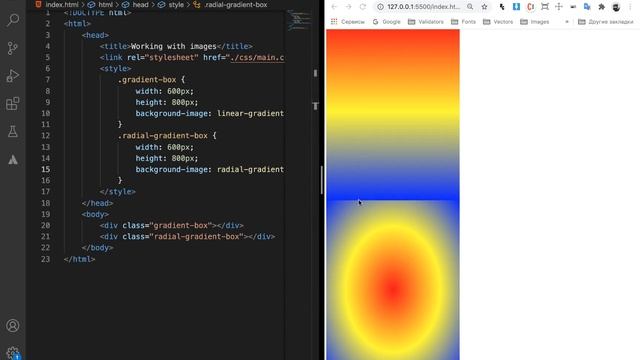640x360 pixels.
Task: Open the Validators bookmarks folder
Action: (x=426, y=22)
